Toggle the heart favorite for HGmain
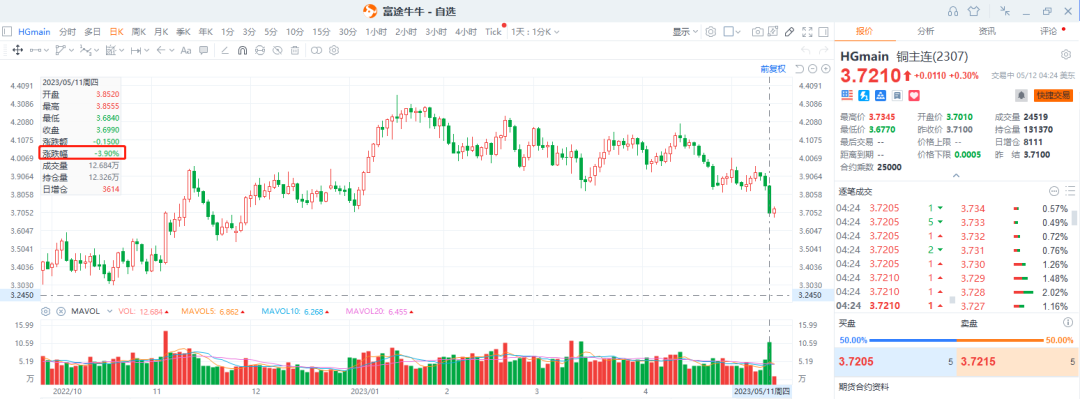1080x399 pixels. pos(915,95)
